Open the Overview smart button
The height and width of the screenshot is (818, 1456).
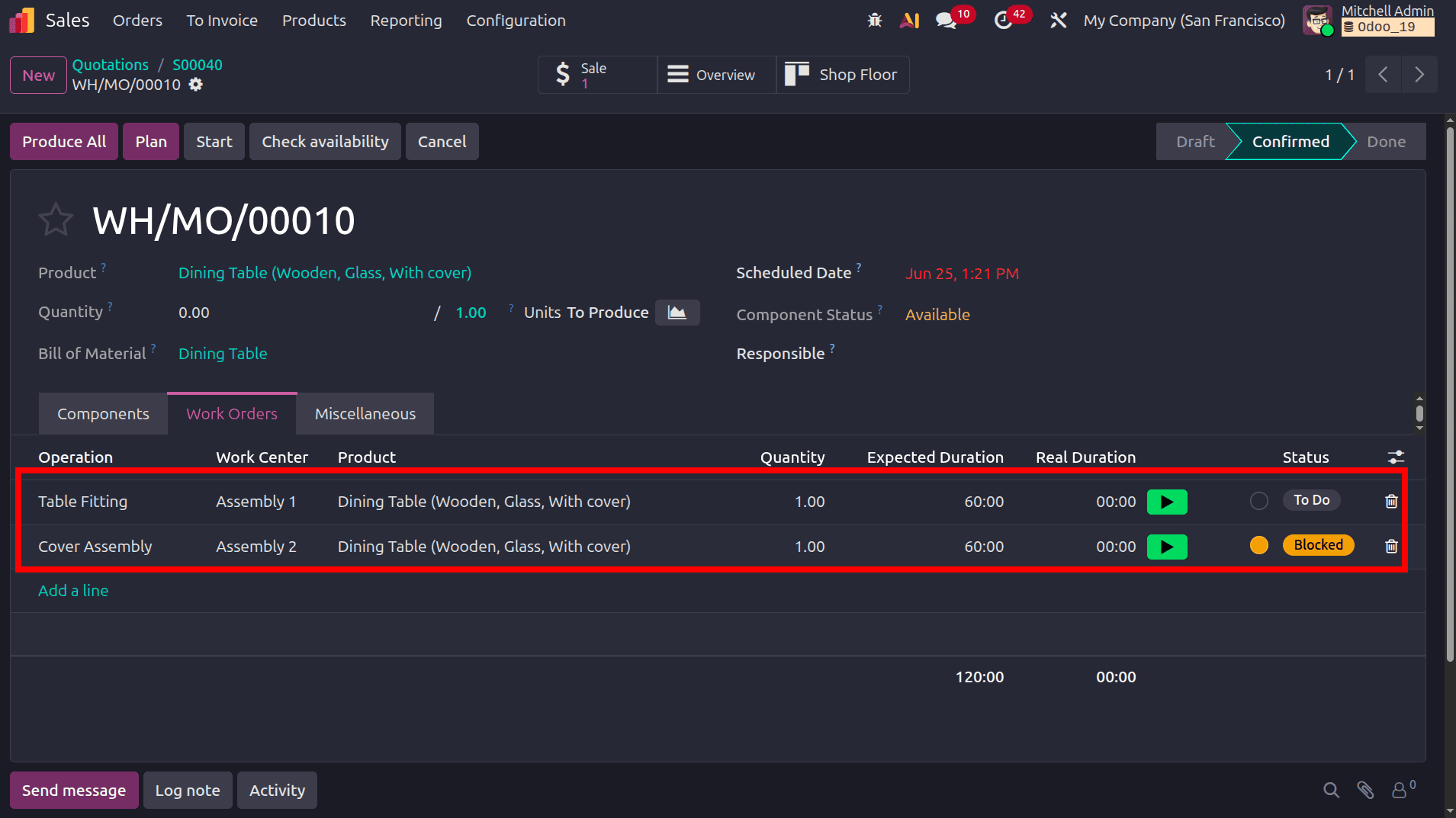point(716,75)
